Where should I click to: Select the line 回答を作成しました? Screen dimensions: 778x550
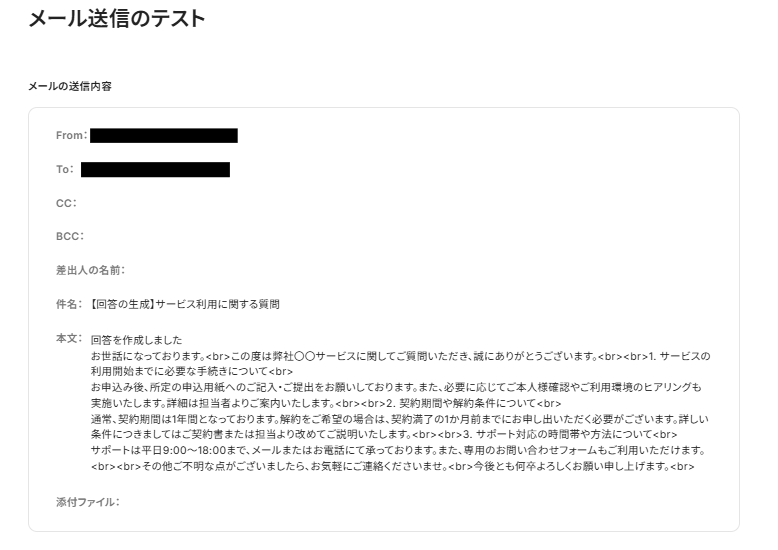click(x=136, y=340)
